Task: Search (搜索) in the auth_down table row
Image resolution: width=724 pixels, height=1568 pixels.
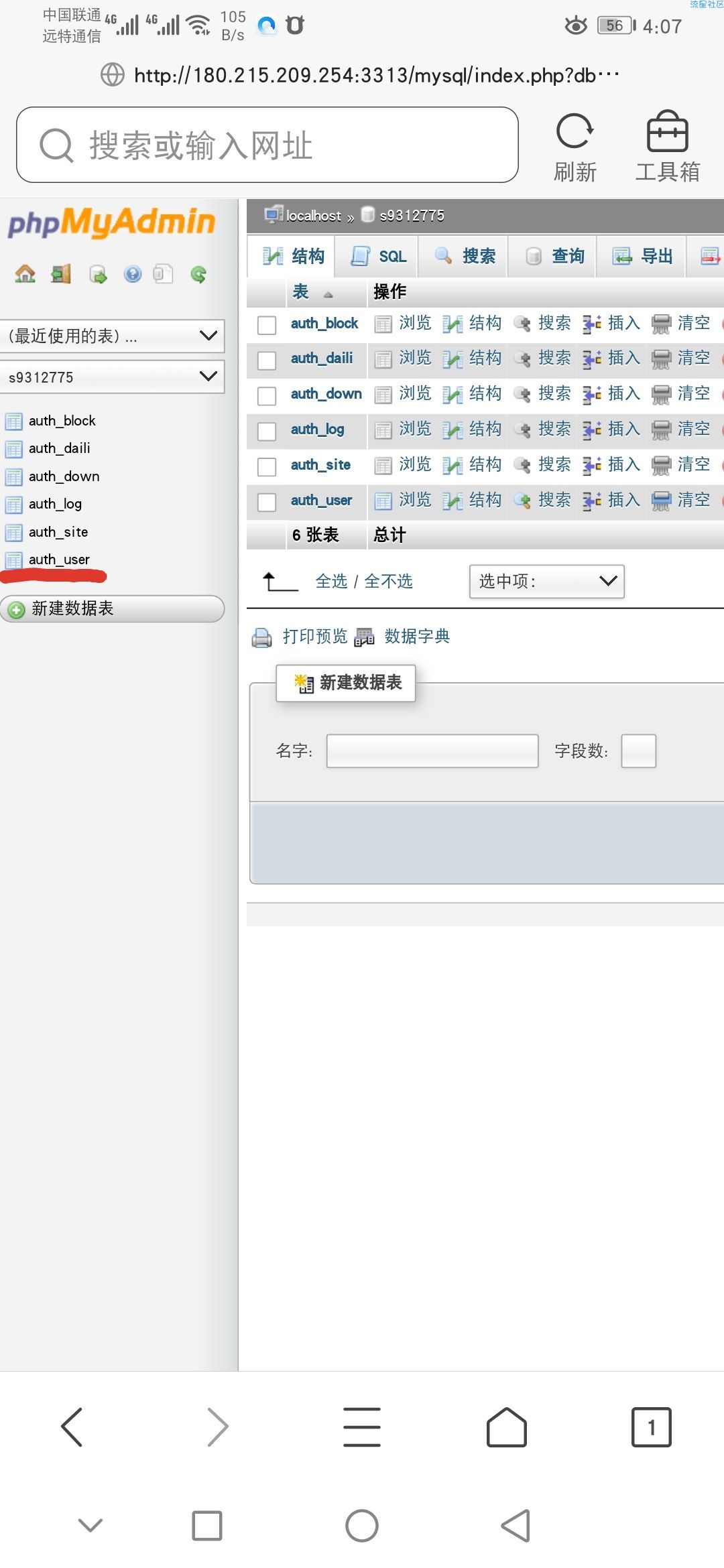Action: (x=542, y=394)
